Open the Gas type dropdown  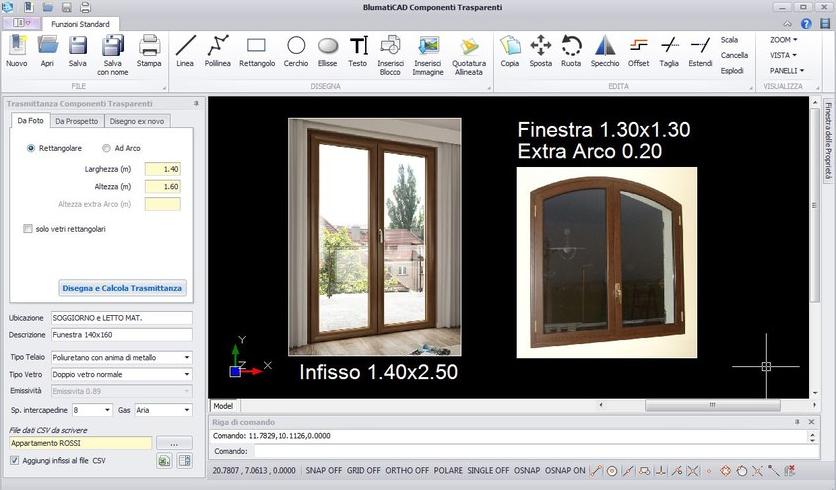[187, 410]
